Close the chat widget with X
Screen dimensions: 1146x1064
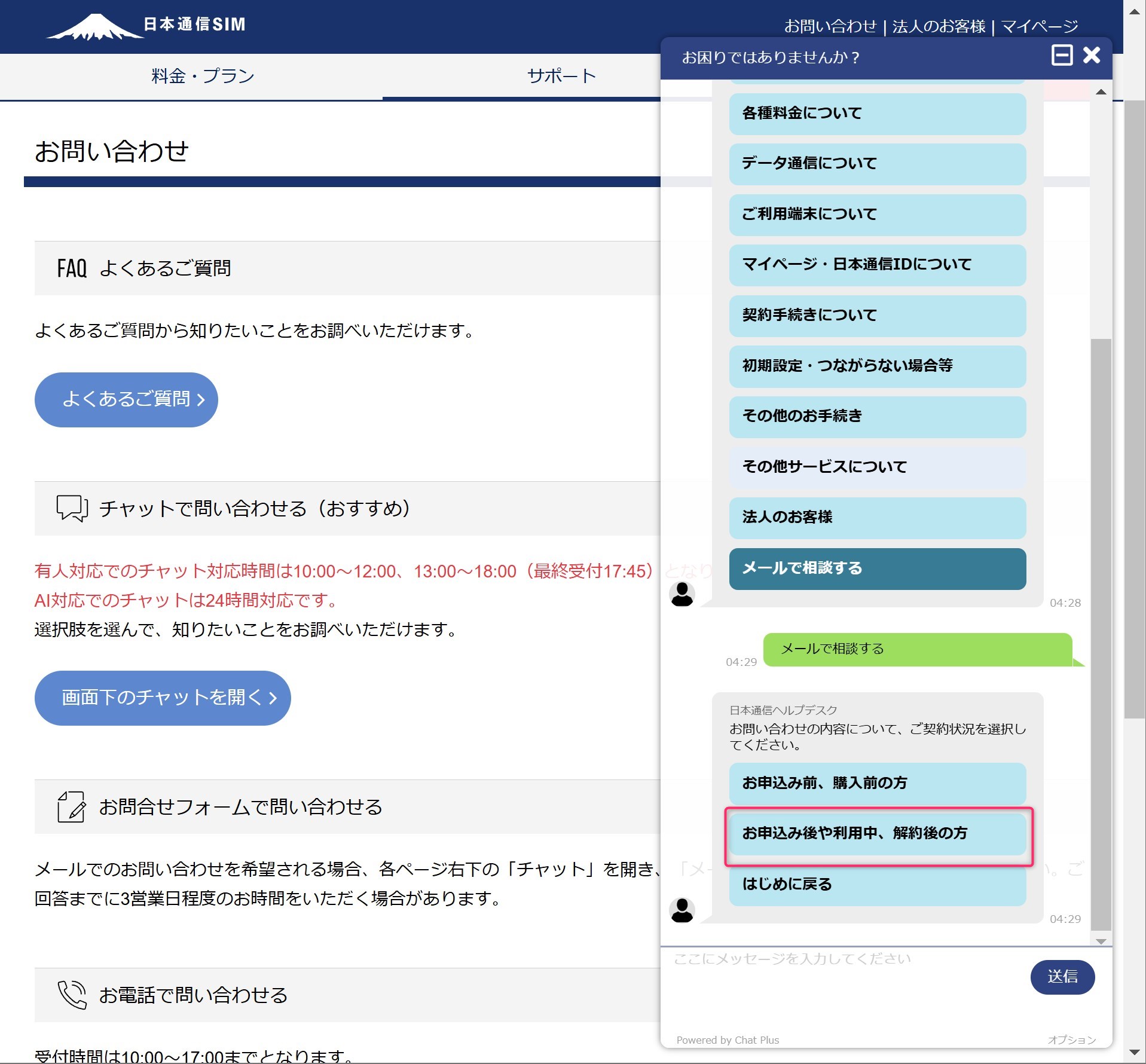(1092, 55)
